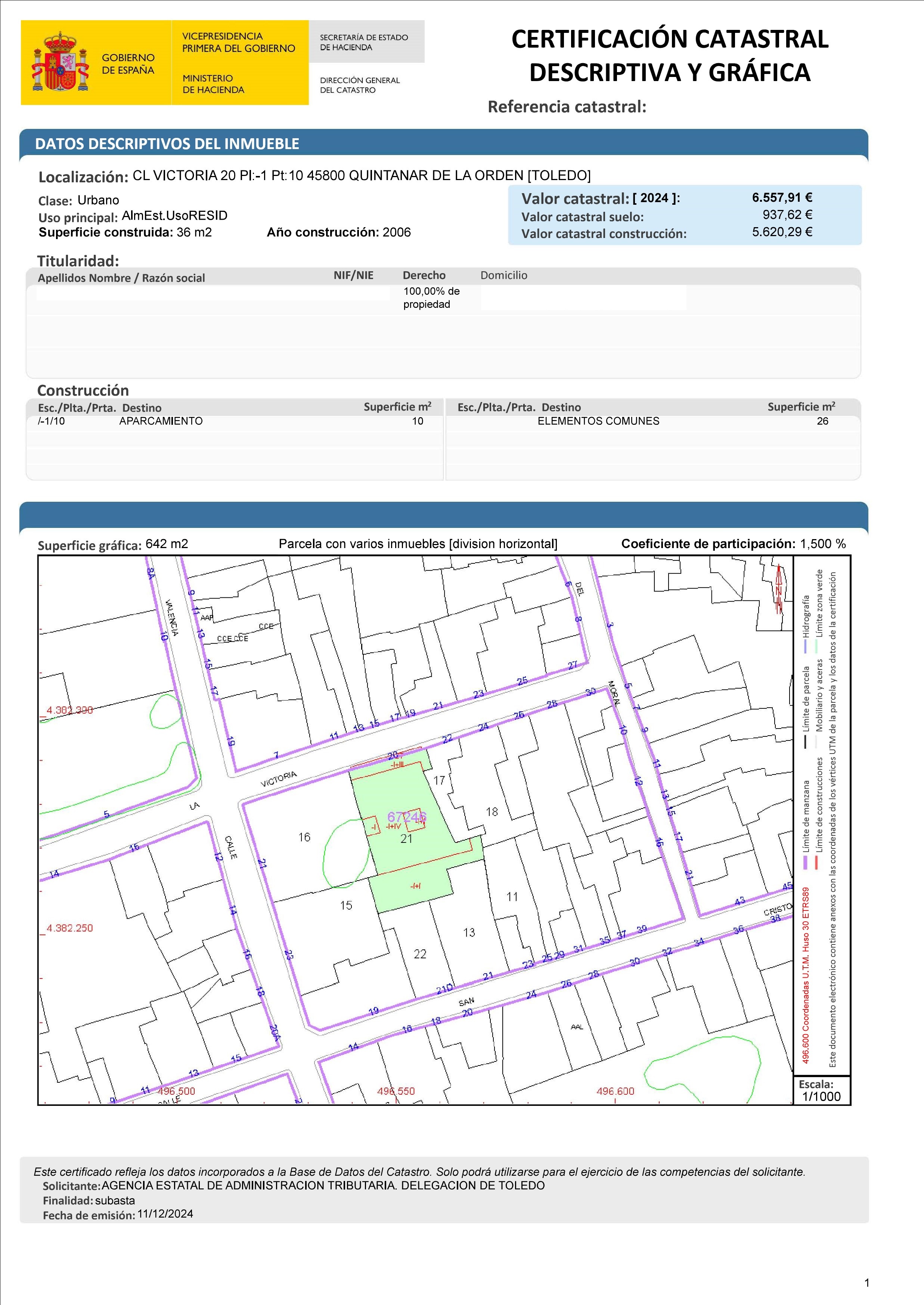This screenshot has width=924, height=1305.
Task: Click the north arrow compass on map
Action: coord(778,589)
